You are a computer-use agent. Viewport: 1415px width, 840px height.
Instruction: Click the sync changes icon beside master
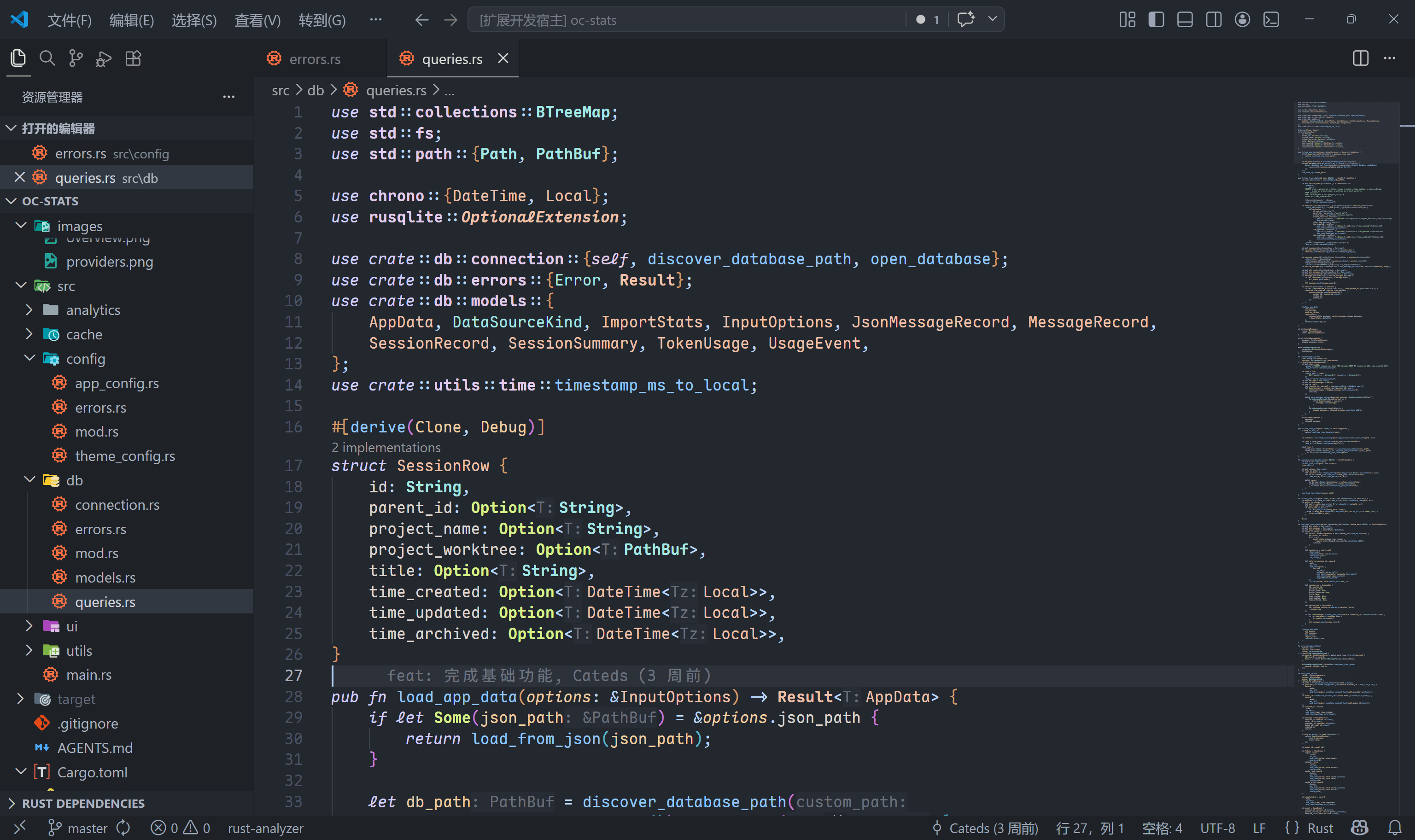pos(123,828)
